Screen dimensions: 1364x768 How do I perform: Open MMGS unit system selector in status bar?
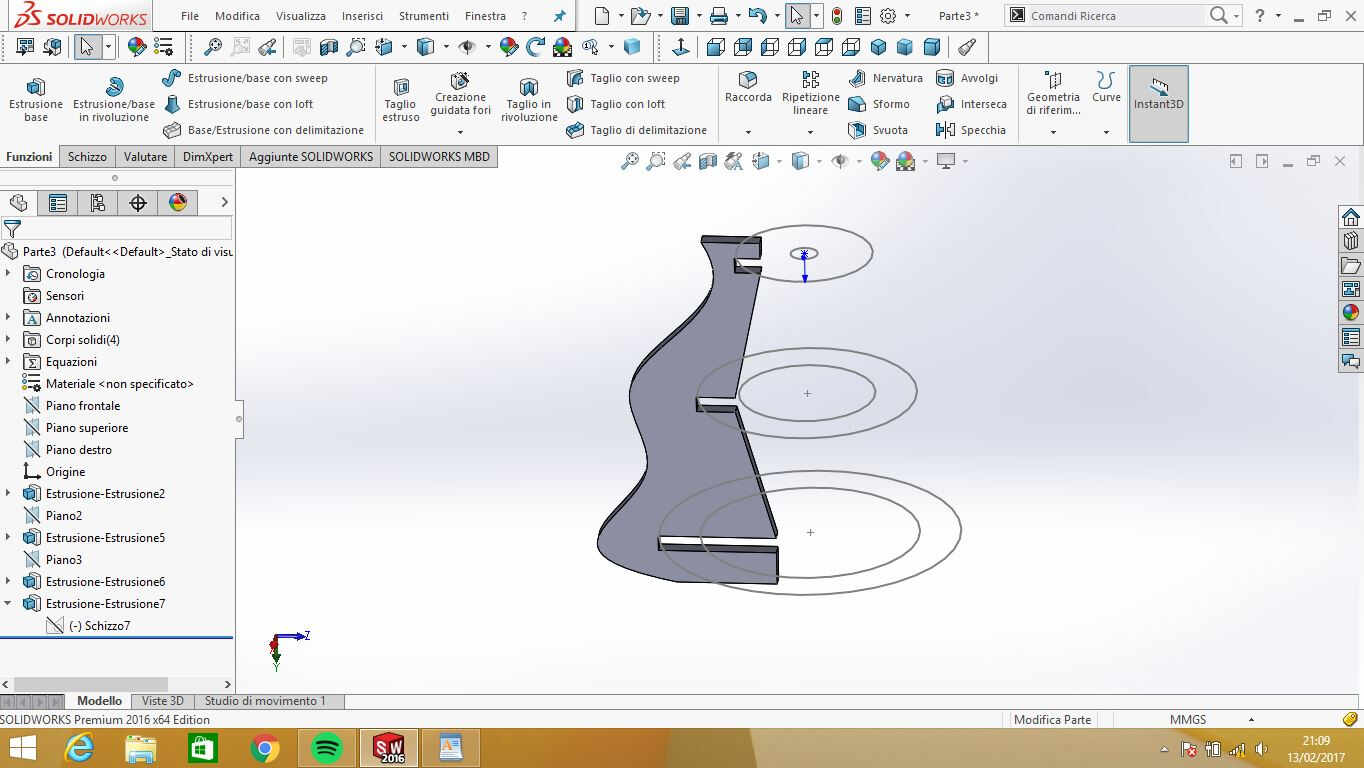coord(1212,719)
